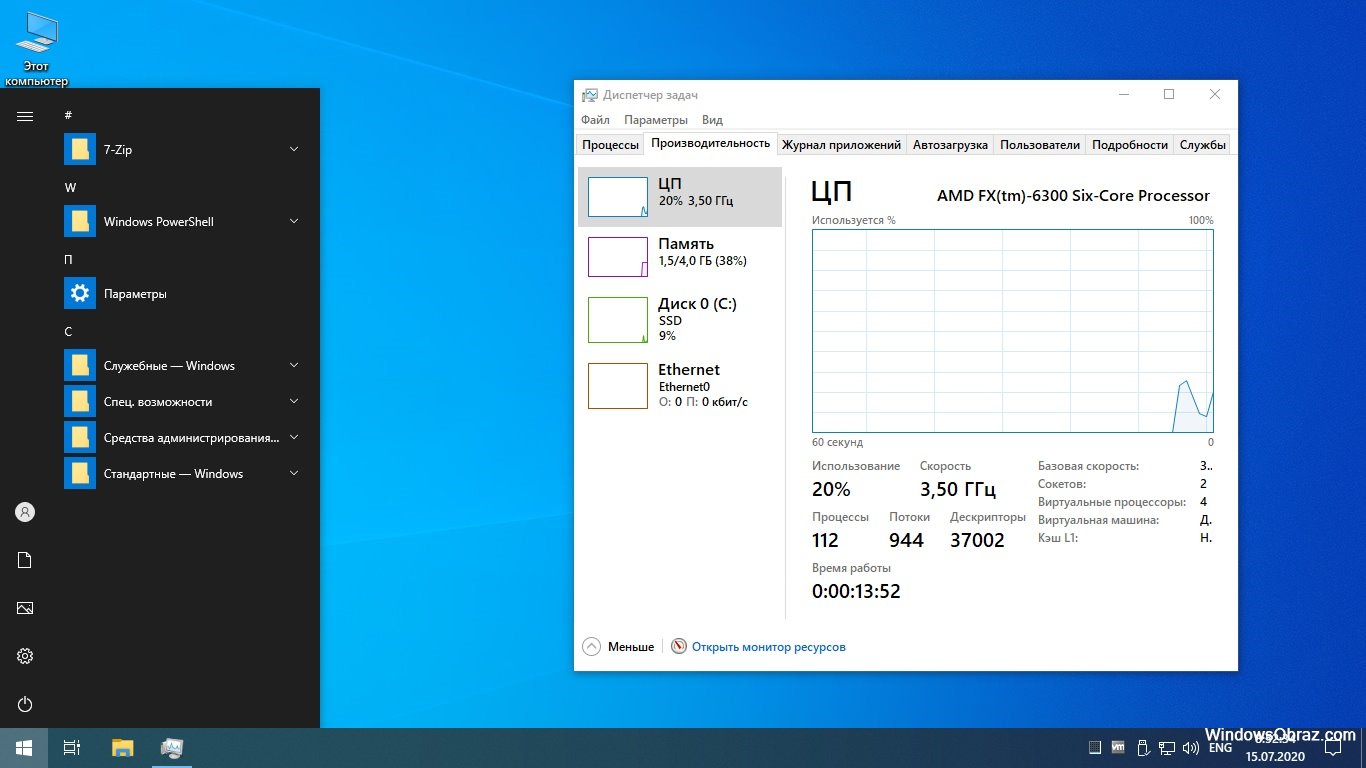The image size is (1366, 768).
Task: Click the Открыть монитор ресурсов link
Action: pyautogui.click(x=768, y=647)
